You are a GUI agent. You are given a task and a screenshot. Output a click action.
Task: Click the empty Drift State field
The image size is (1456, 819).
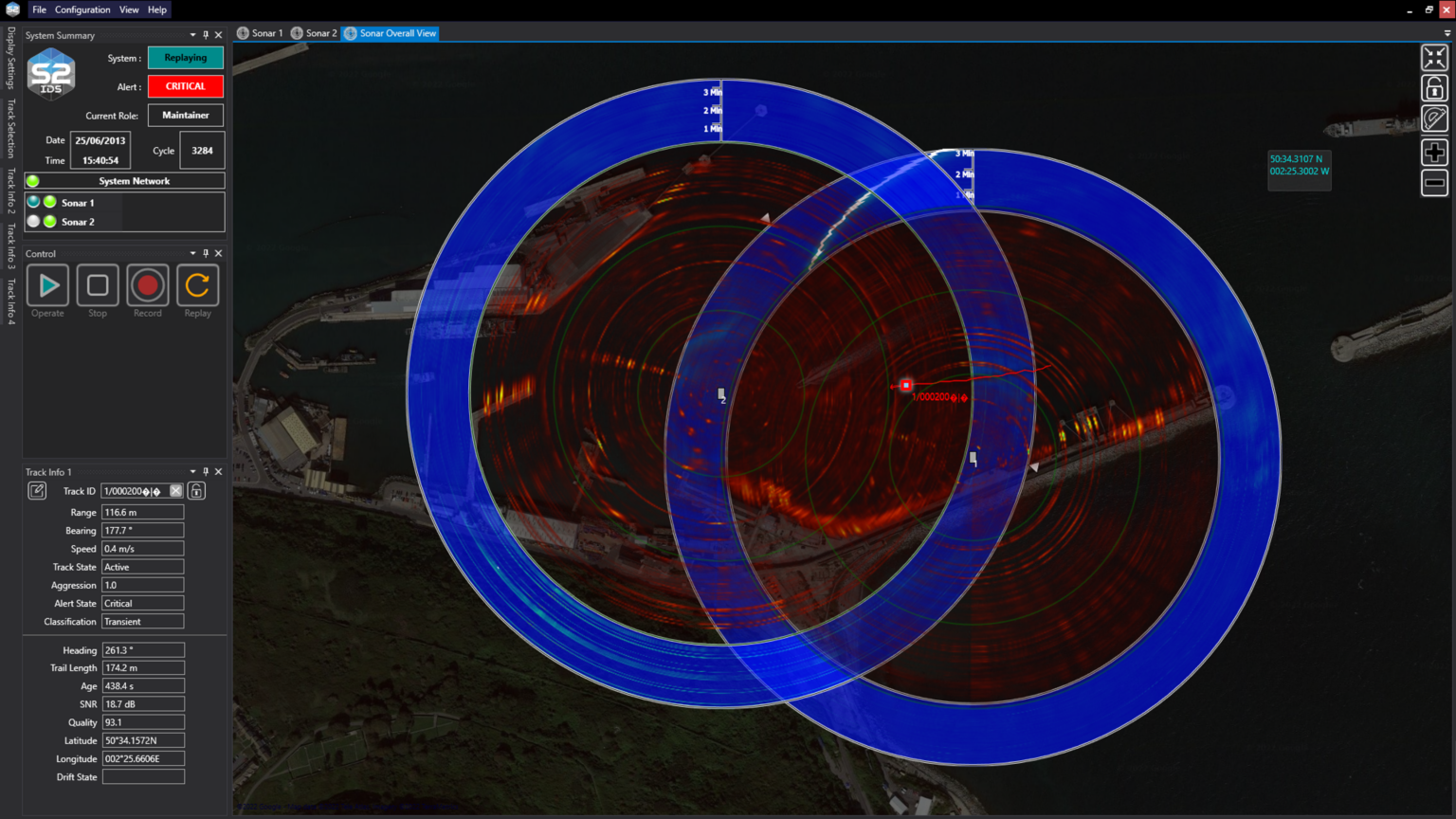click(143, 777)
